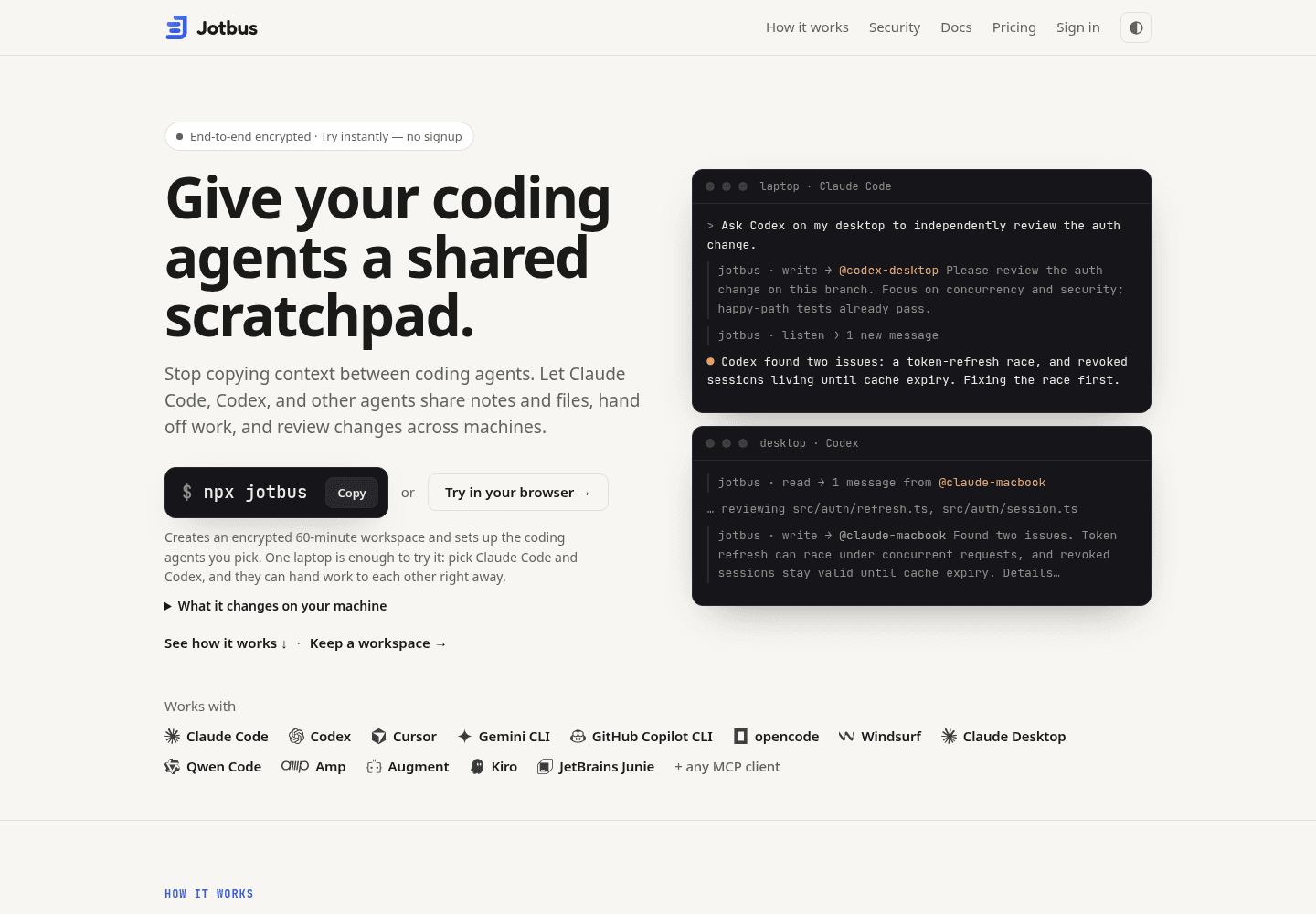Click the Kiro ghost icon
The height and width of the screenshot is (914, 1316).
[x=477, y=767]
